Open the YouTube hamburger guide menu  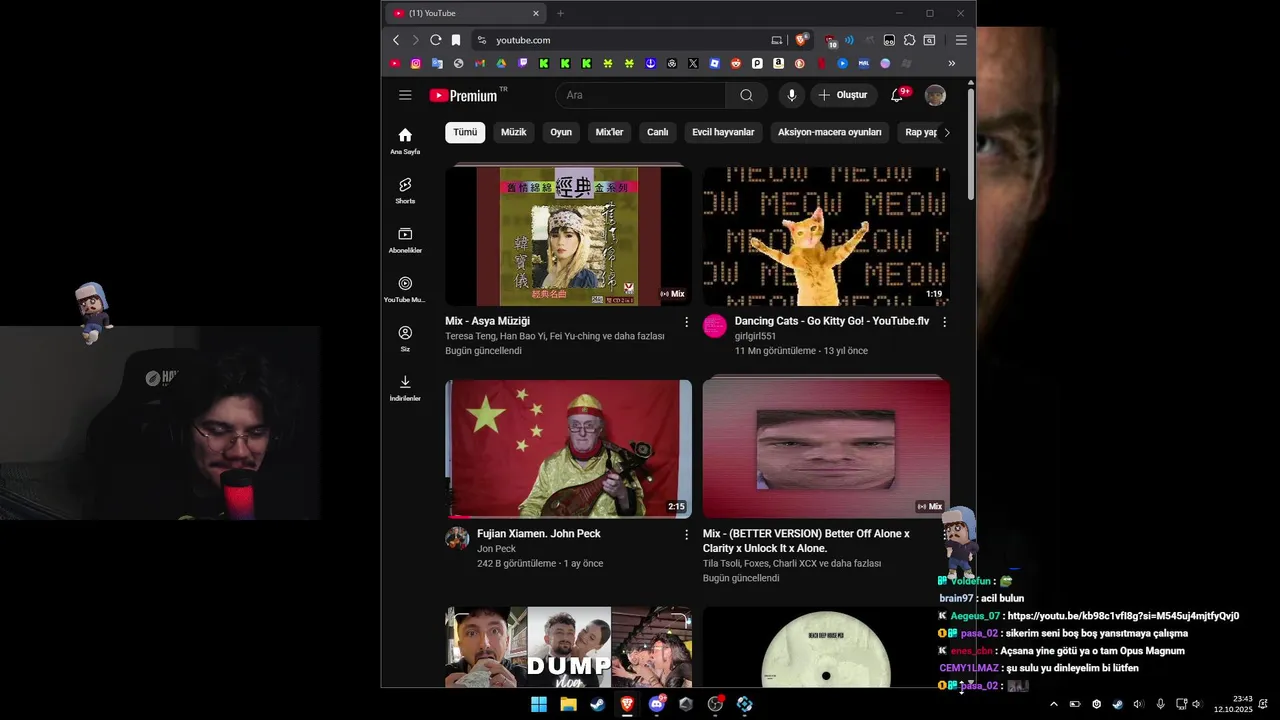click(405, 95)
